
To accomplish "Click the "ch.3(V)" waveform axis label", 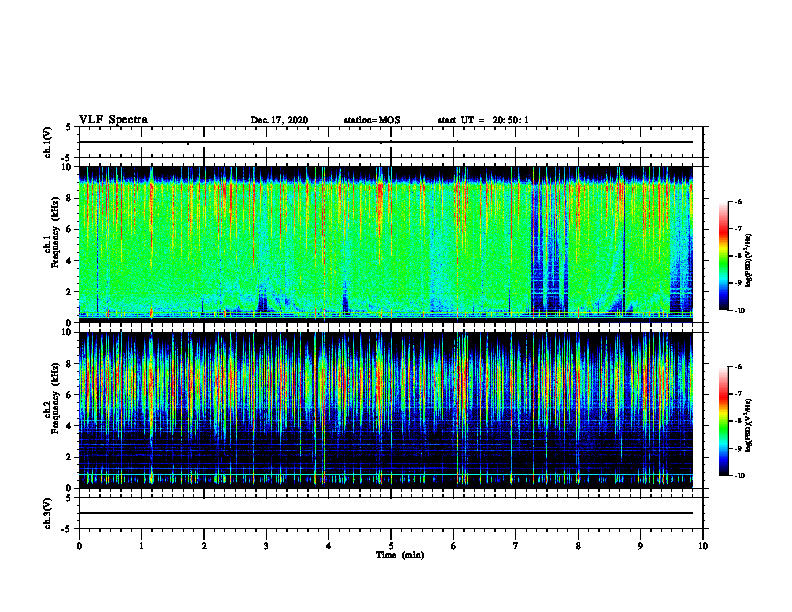I will pyautogui.click(x=46, y=513).
